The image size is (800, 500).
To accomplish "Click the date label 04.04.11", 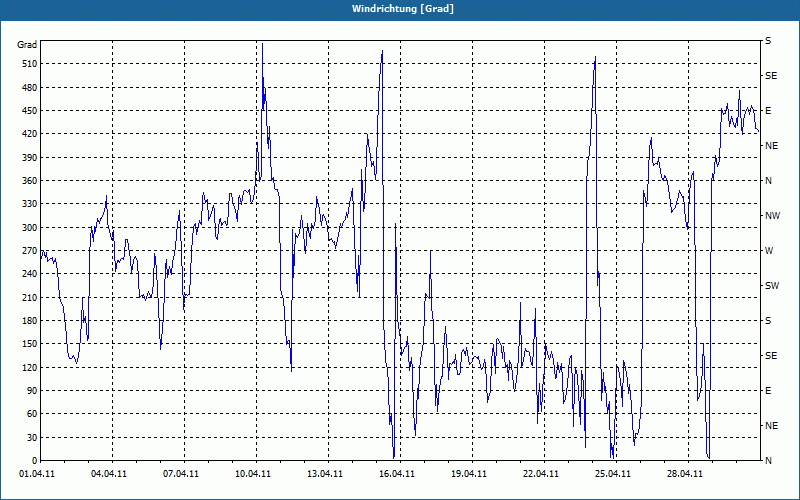I will click(109, 474).
